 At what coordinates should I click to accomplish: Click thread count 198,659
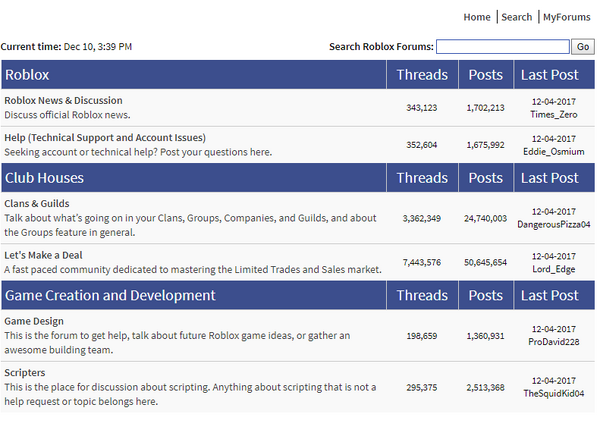click(x=422, y=336)
